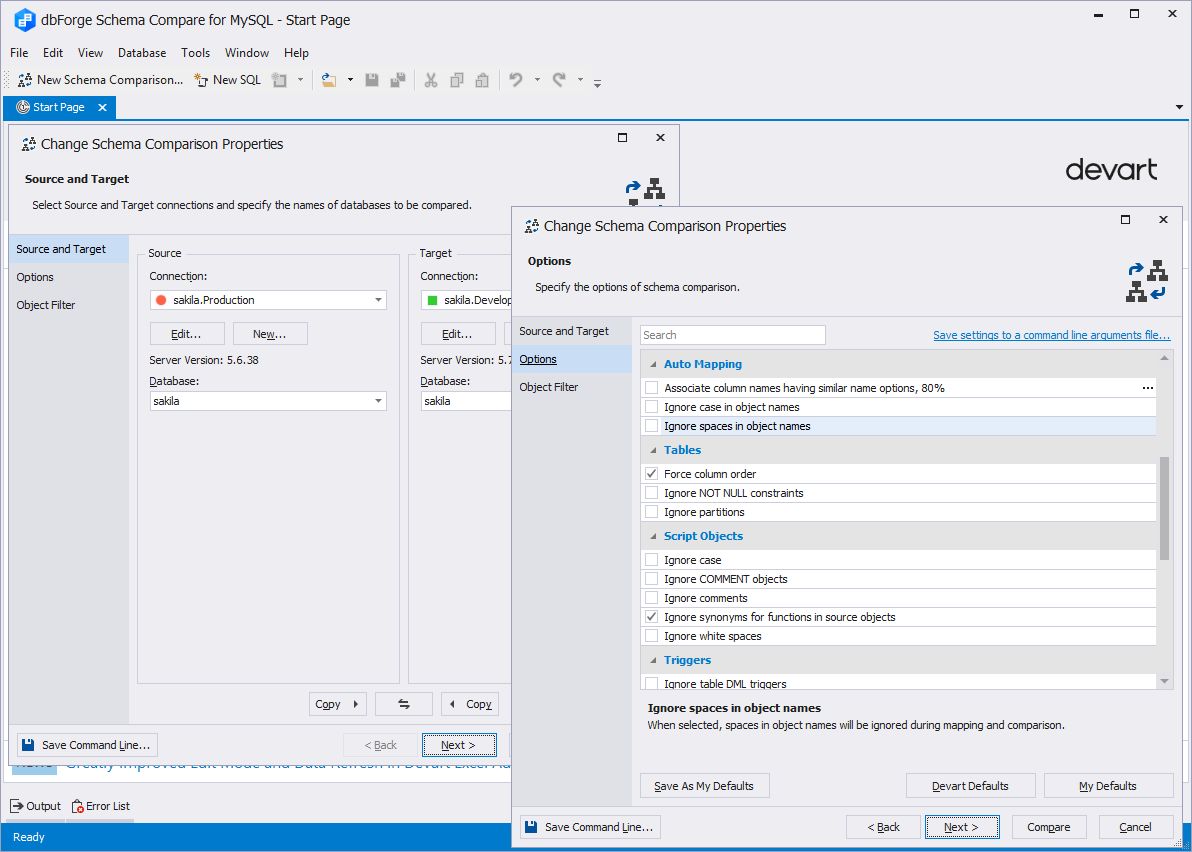Click the Save toolbar icon
The height and width of the screenshot is (852, 1192).
coord(371,79)
